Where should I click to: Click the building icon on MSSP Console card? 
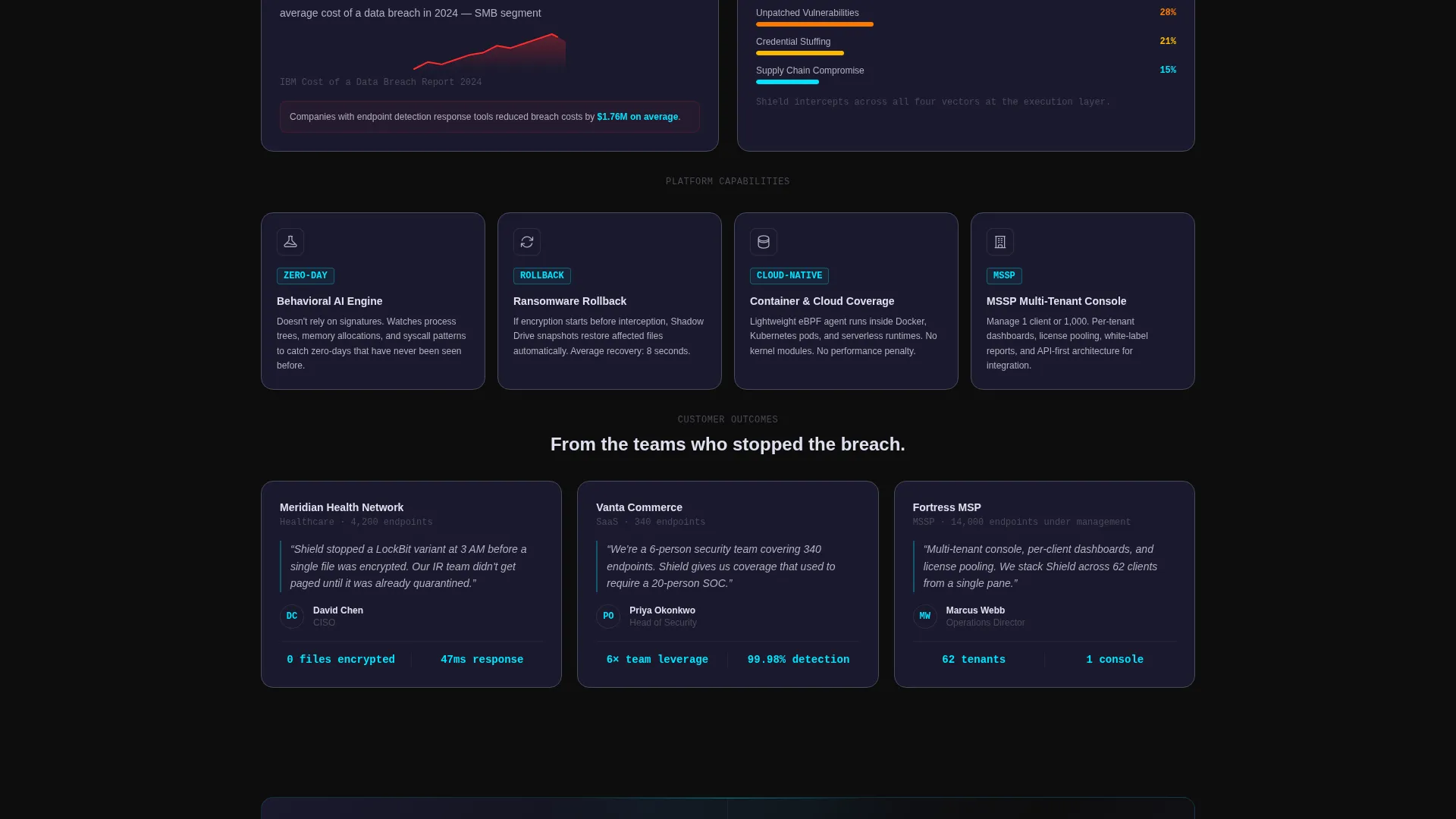click(1000, 242)
